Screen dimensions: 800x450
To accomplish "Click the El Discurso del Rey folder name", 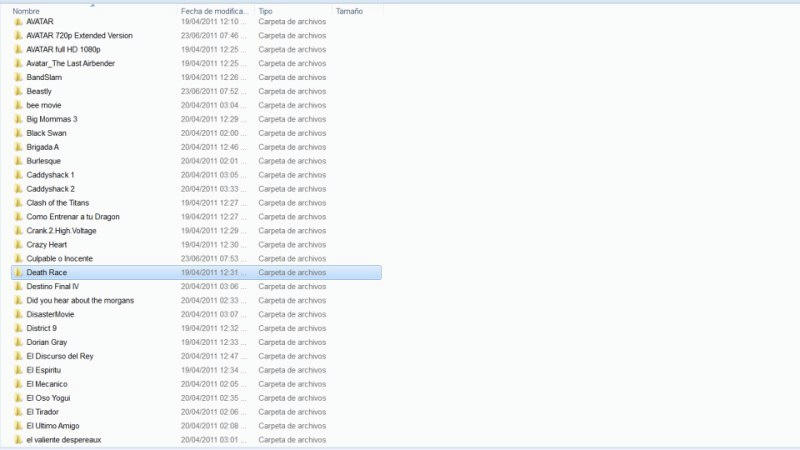I will 60,356.
